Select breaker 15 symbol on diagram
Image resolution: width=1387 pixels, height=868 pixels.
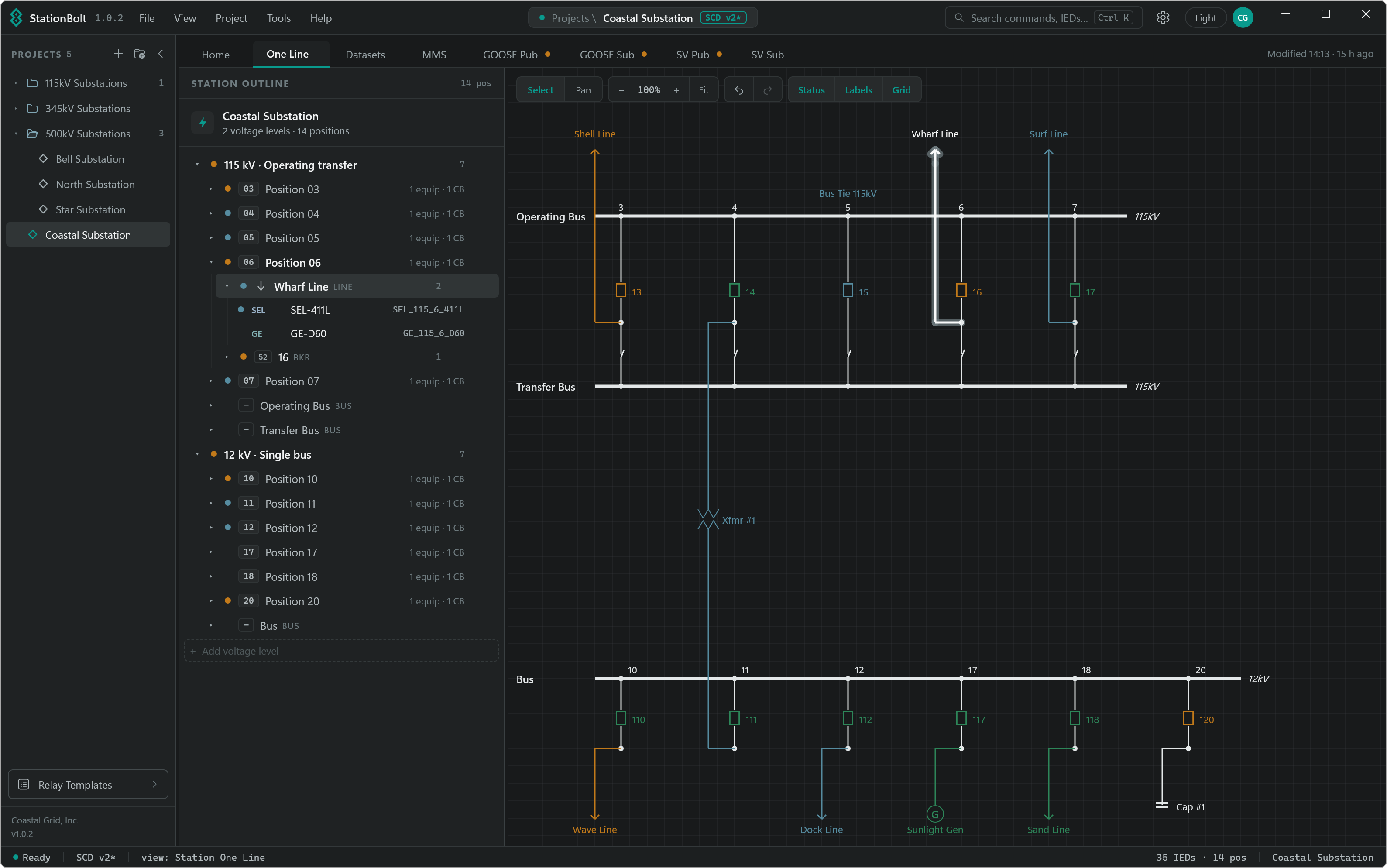[848, 291]
